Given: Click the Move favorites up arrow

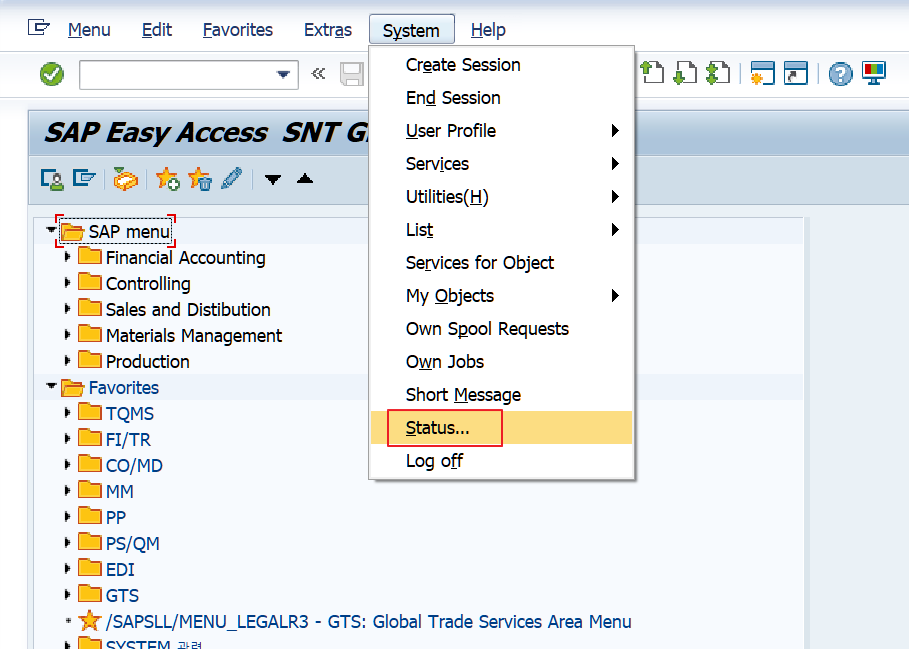Looking at the screenshot, I should click(305, 178).
